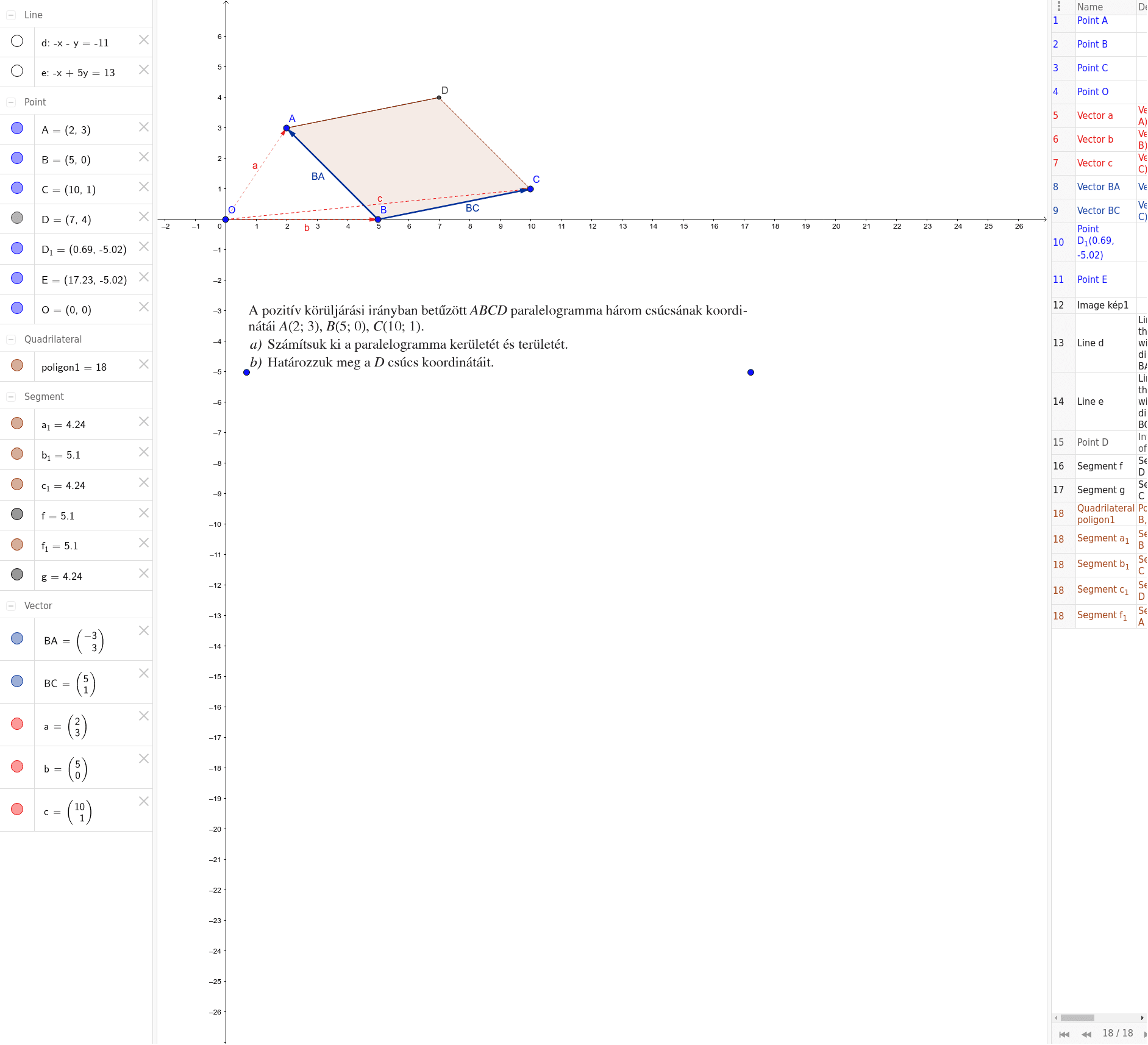Toggle visibility of segment f = 5.1

(17, 514)
